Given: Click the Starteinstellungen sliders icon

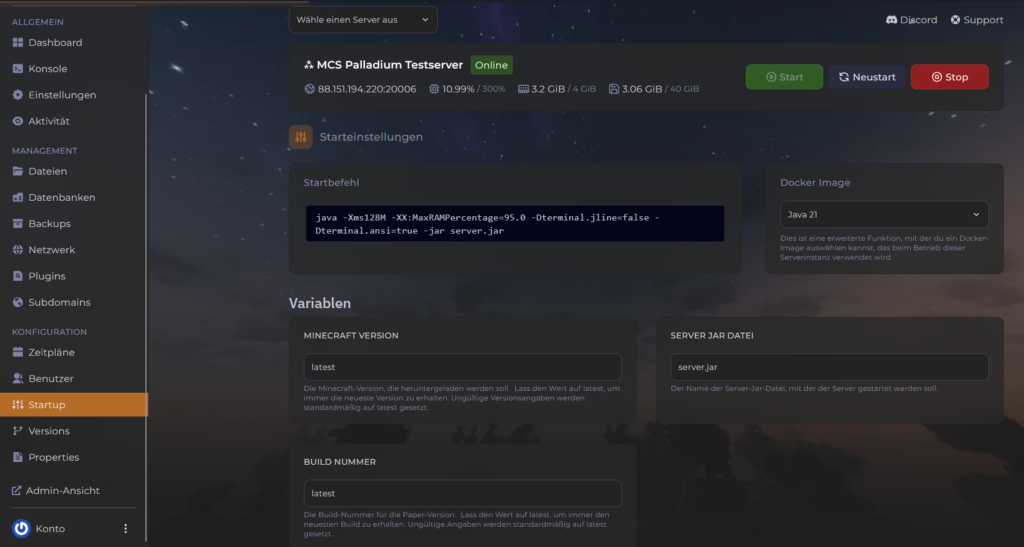Looking at the screenshot, I should (x=301, y=137).
